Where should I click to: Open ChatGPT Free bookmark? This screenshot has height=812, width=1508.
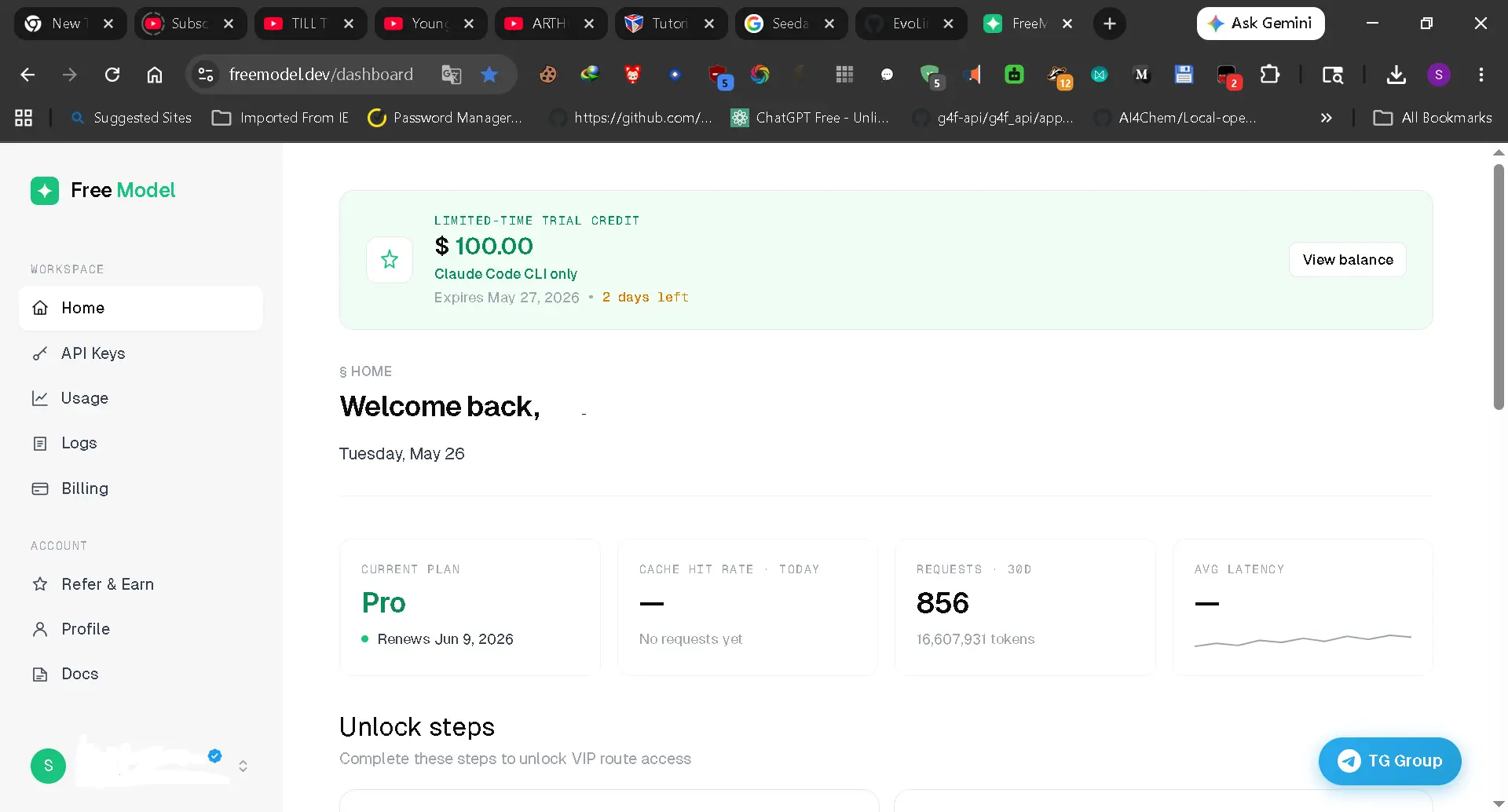click(810, 118)
